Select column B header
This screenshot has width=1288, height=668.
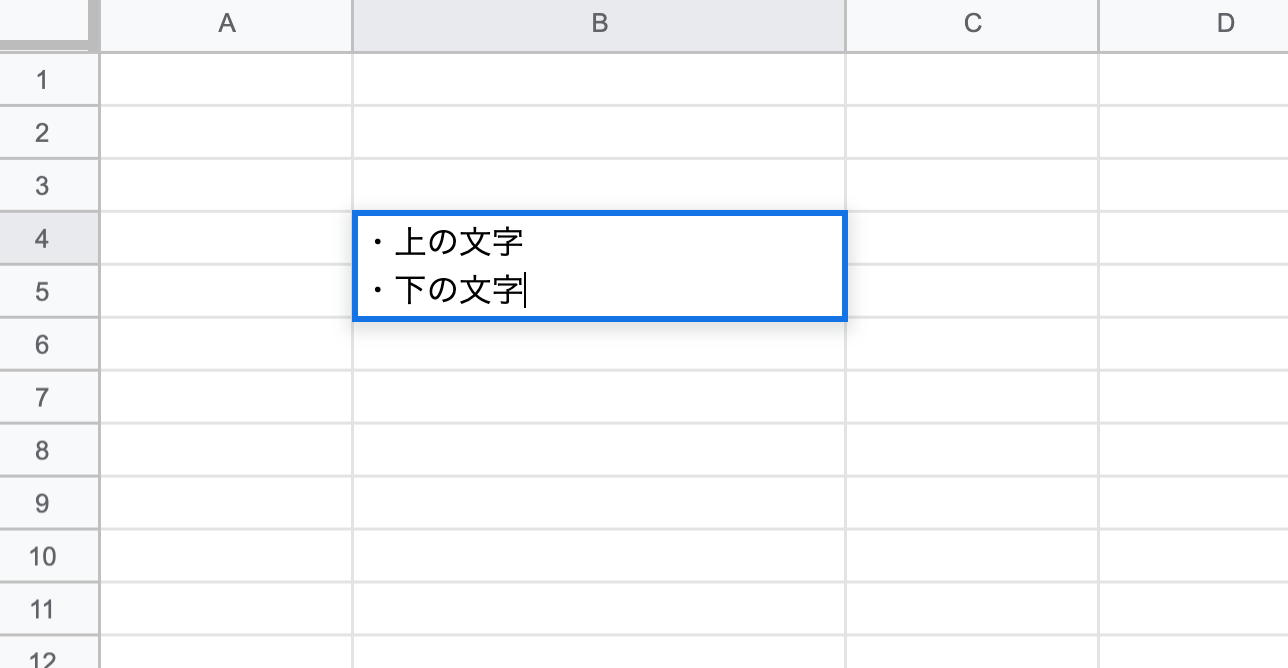(599, 24)
